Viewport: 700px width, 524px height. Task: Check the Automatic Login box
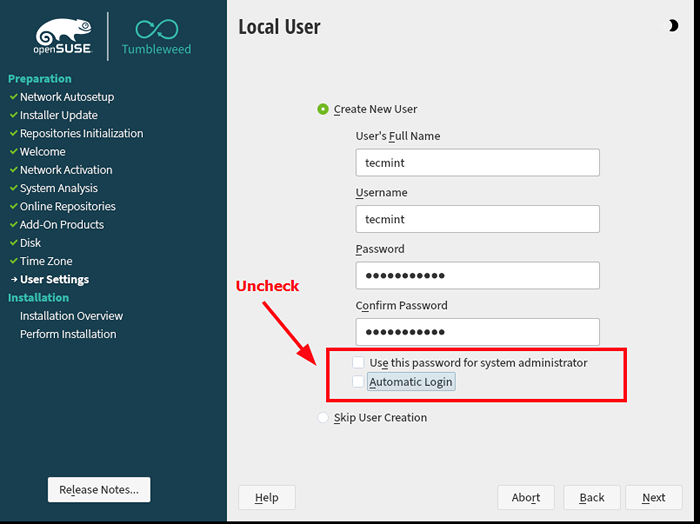coord(358,382)
